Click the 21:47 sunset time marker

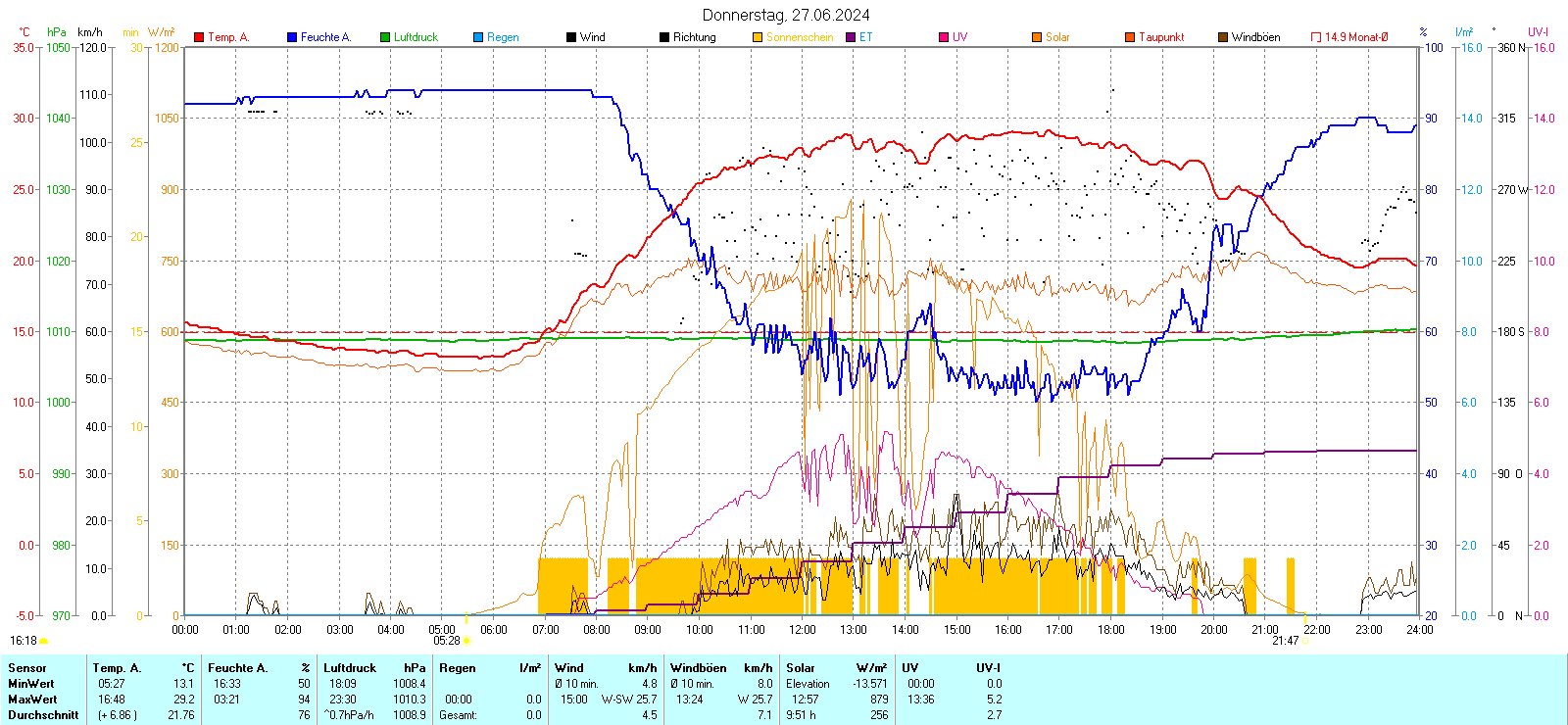point(1285,641)
